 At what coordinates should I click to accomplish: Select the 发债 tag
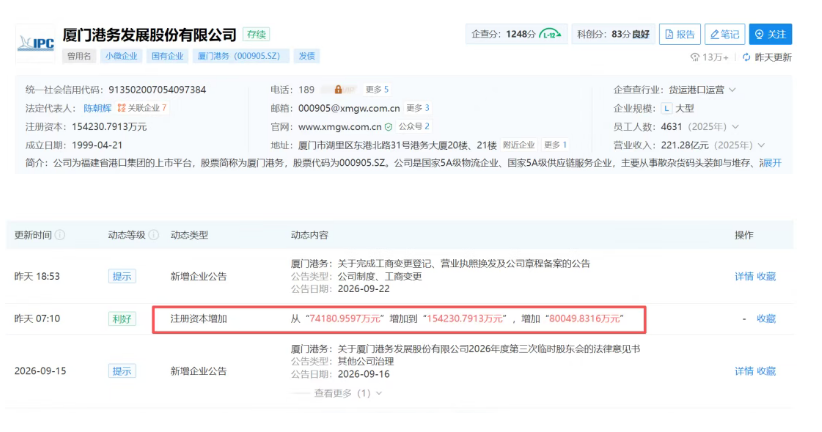pyautogui.click(x=307, y=56)
